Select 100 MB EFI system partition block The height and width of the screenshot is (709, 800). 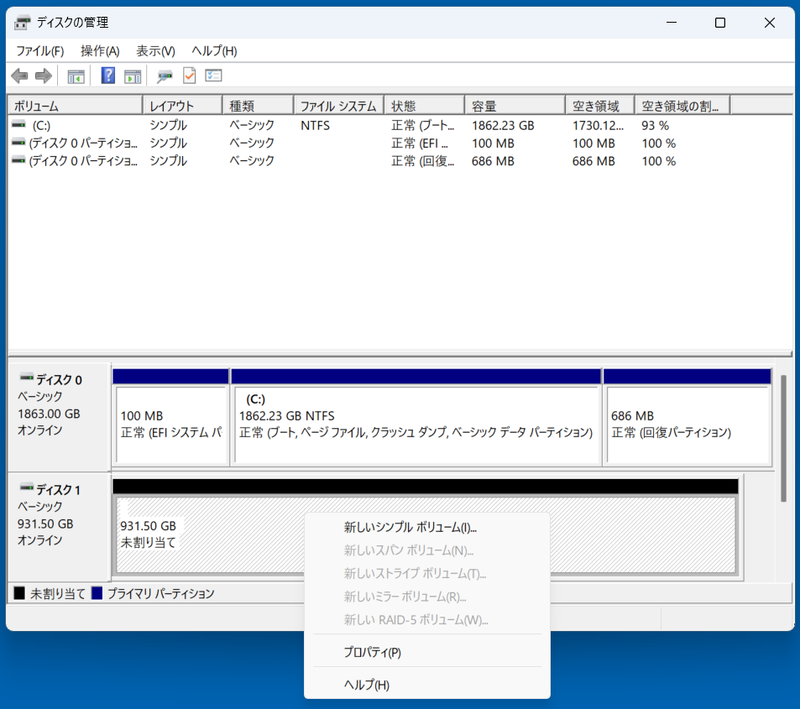coord(170,417)
